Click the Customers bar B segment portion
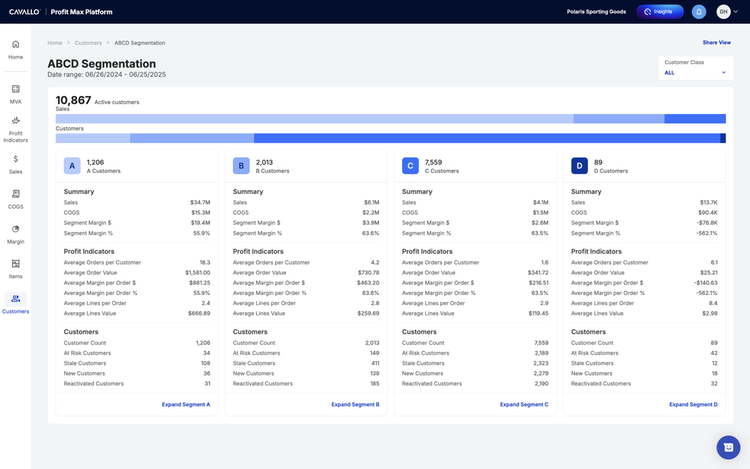The width and height of the screenshot is (750, 469). pos(192,138)
